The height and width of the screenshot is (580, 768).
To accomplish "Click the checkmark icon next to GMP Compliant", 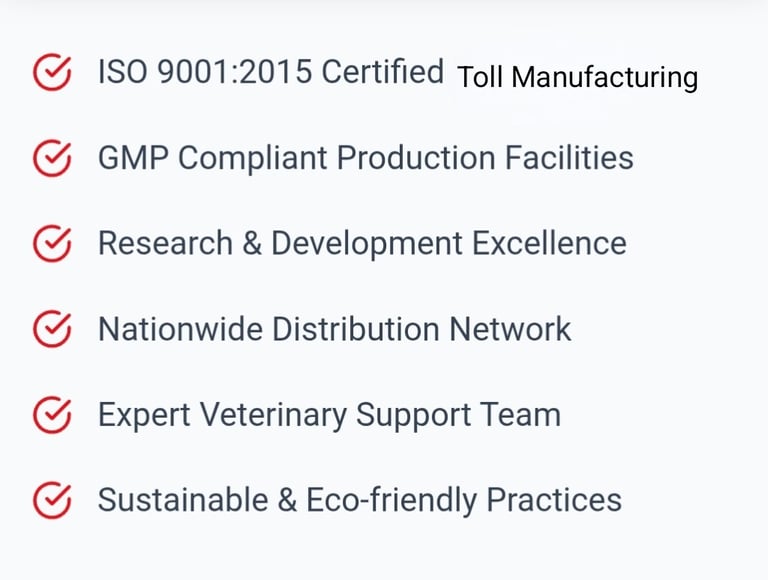I will pyautogui.click(x=52, y=158).
